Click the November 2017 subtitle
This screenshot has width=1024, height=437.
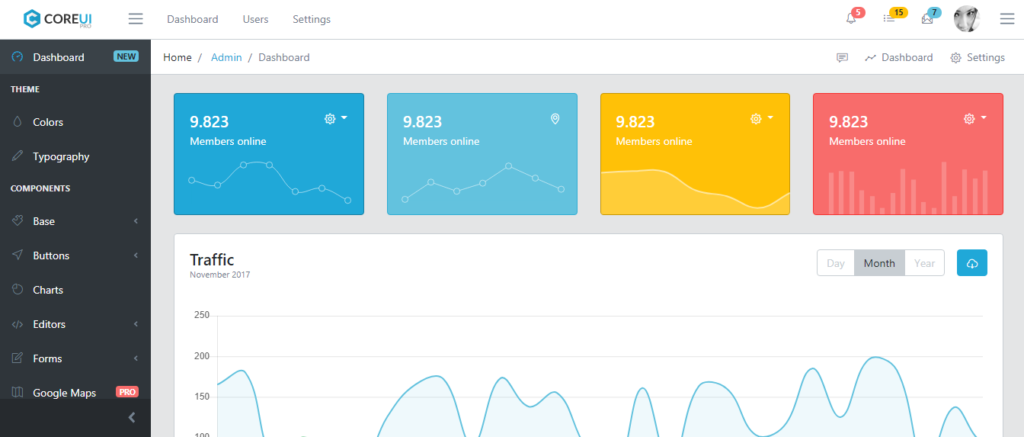coord(219,275)
